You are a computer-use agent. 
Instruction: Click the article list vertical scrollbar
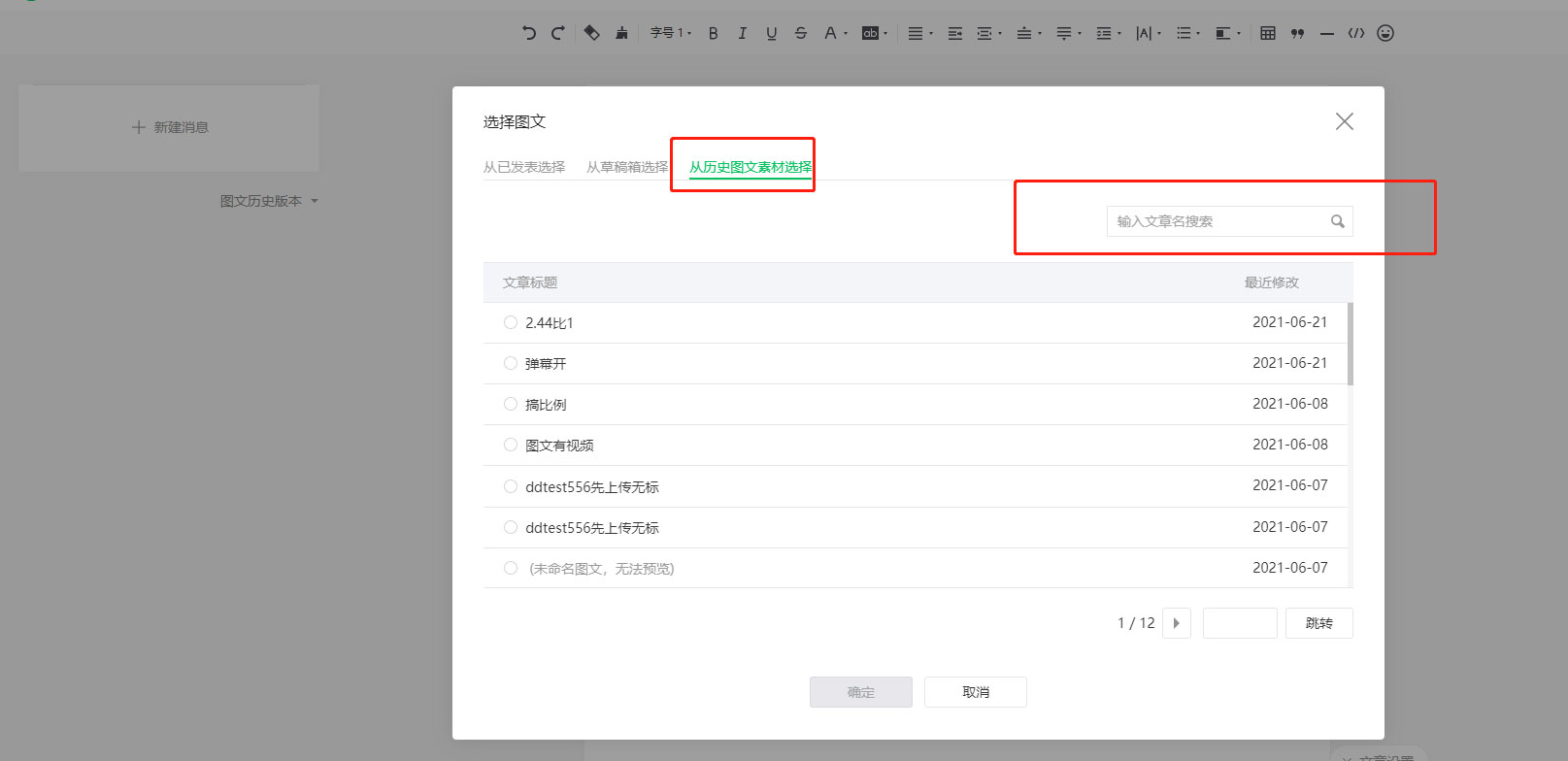1351,344
